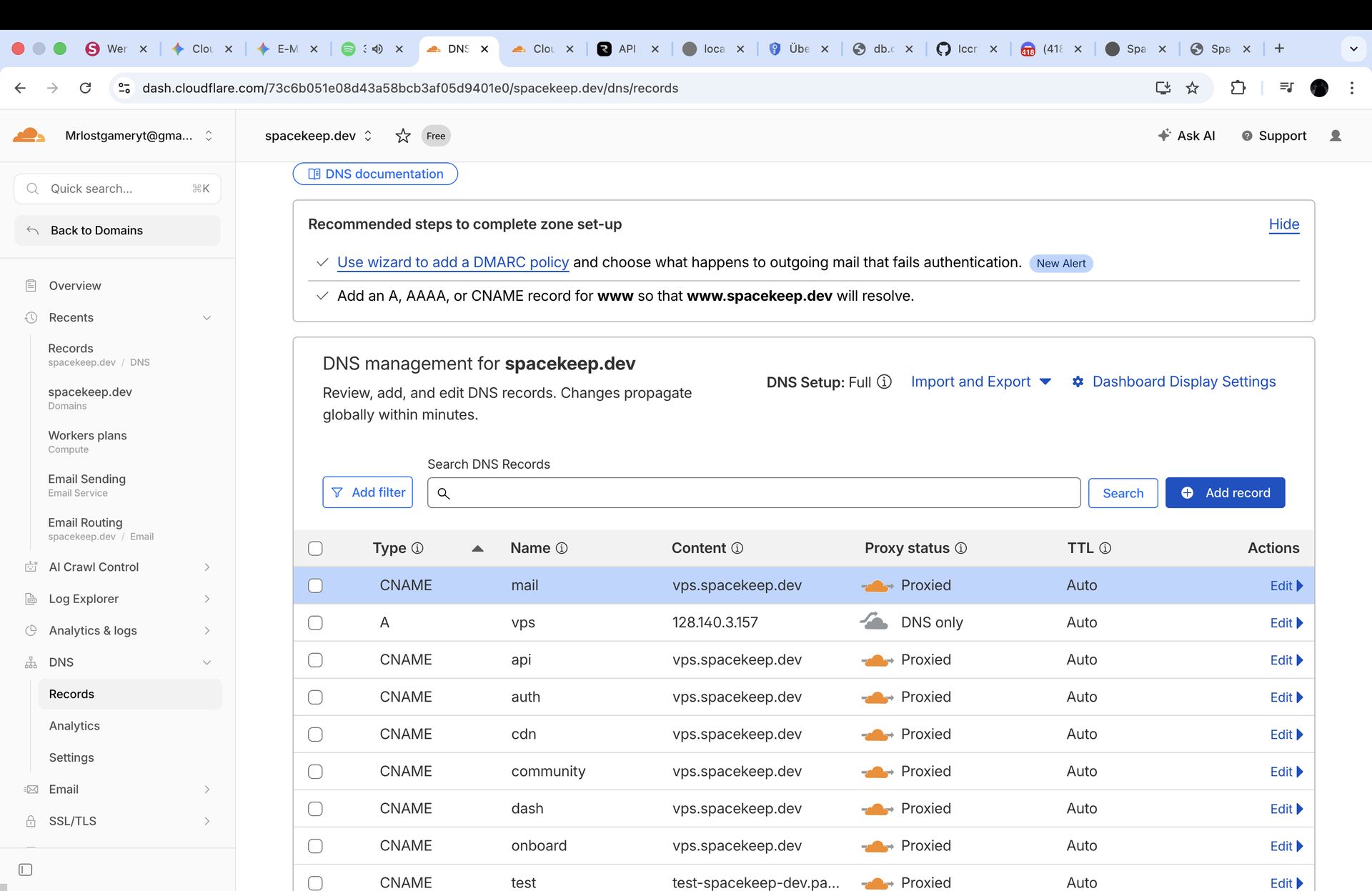Open Analytics under DNS menu

click(x=74, y=726)
